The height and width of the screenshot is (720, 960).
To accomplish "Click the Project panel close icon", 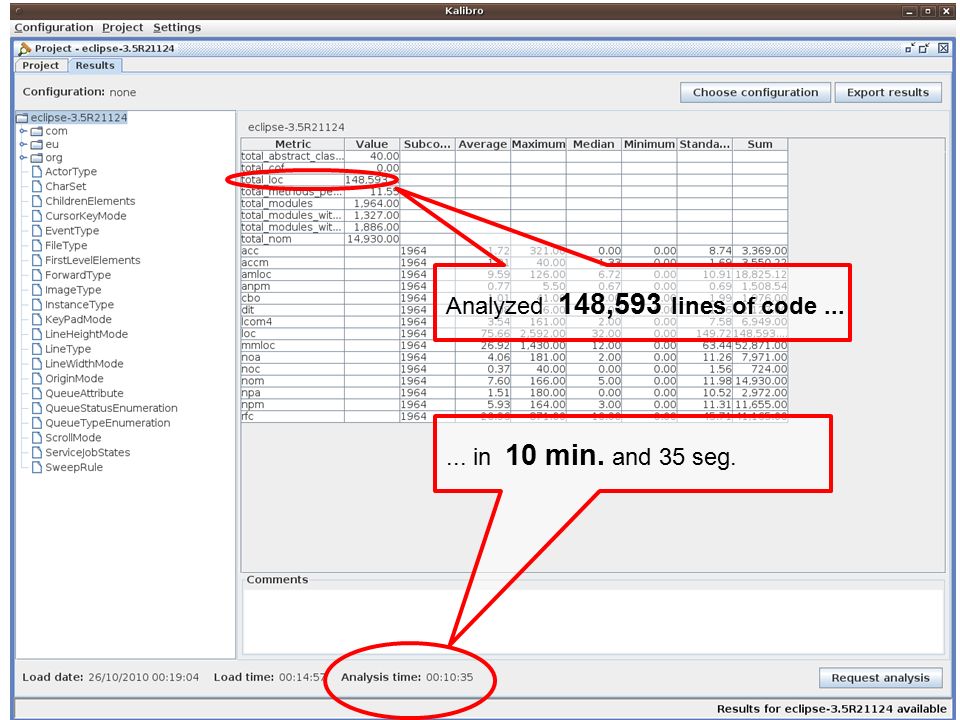I will click(x=943, y=48).
